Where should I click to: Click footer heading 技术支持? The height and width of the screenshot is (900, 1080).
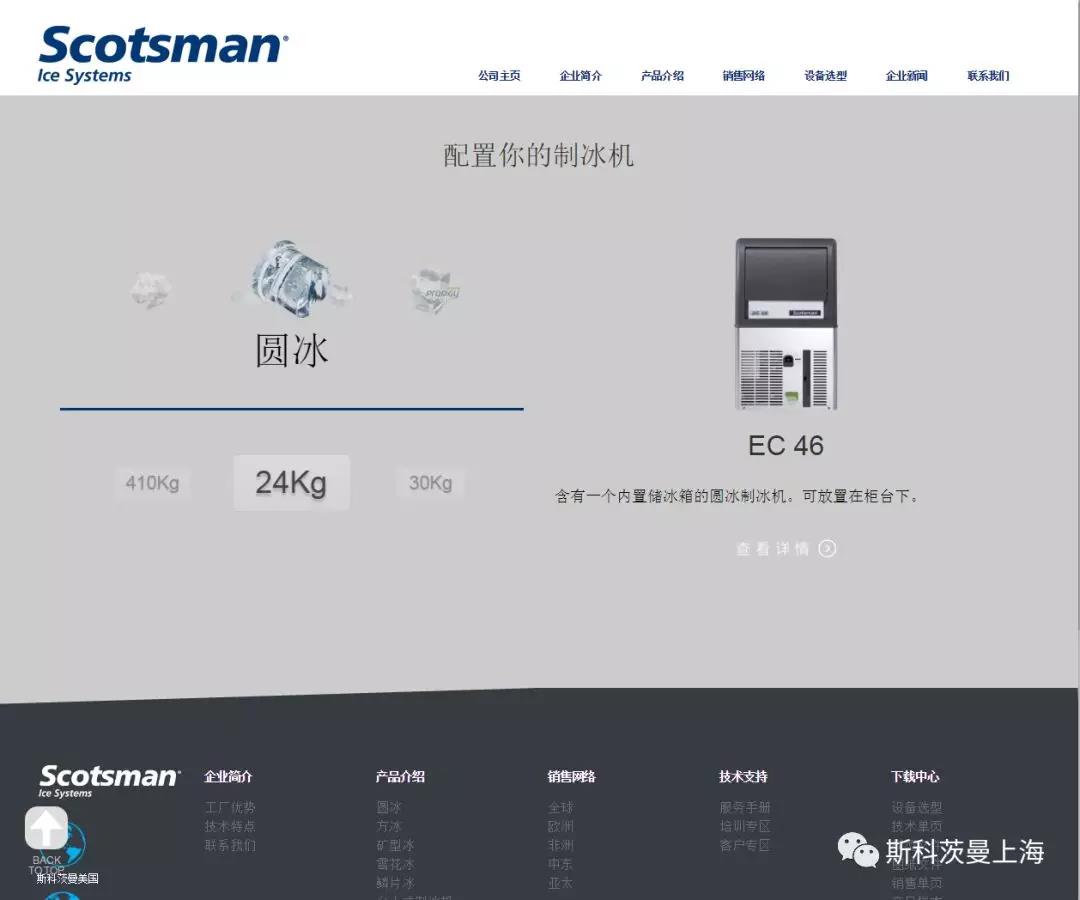coord(743,777)
